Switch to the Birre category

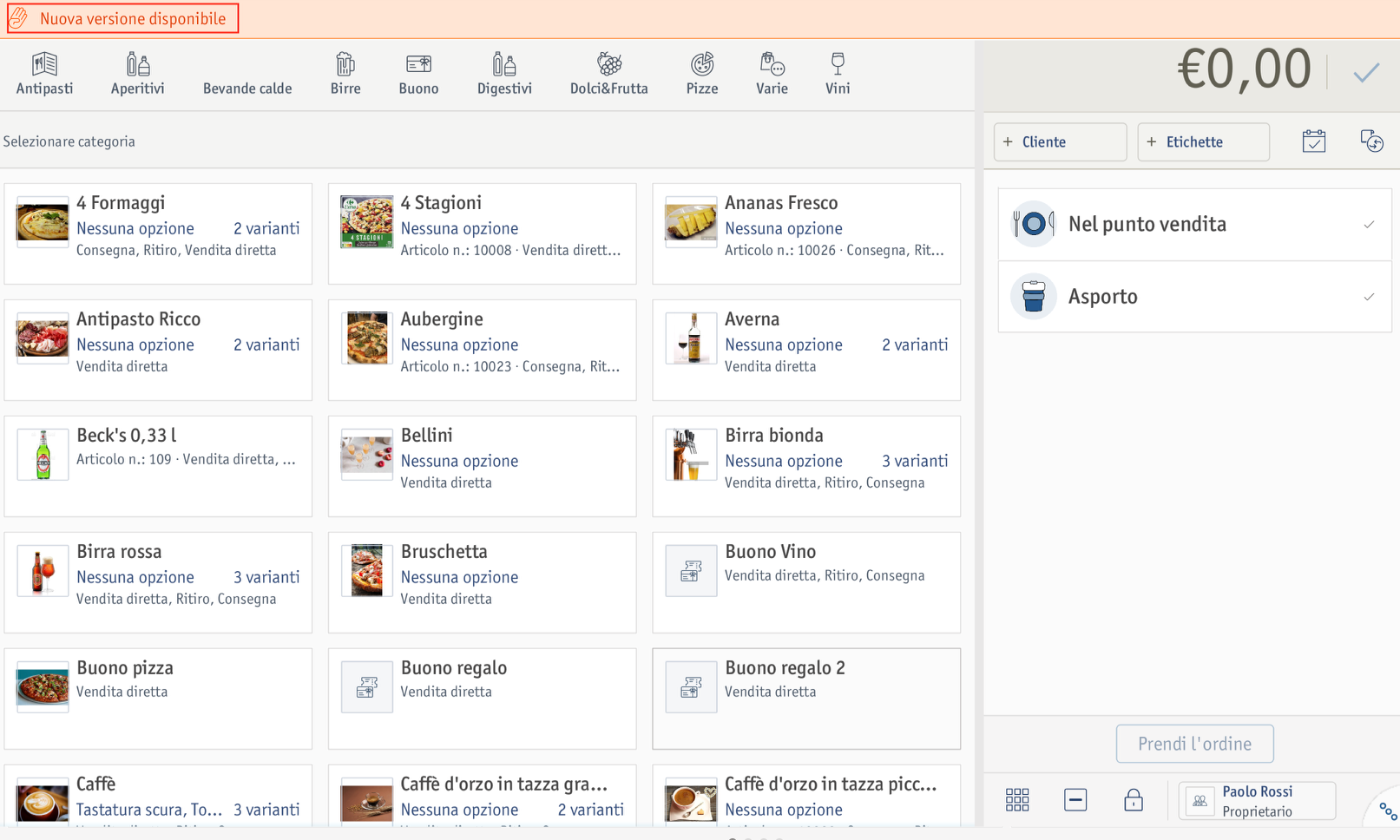coord(345,74)
